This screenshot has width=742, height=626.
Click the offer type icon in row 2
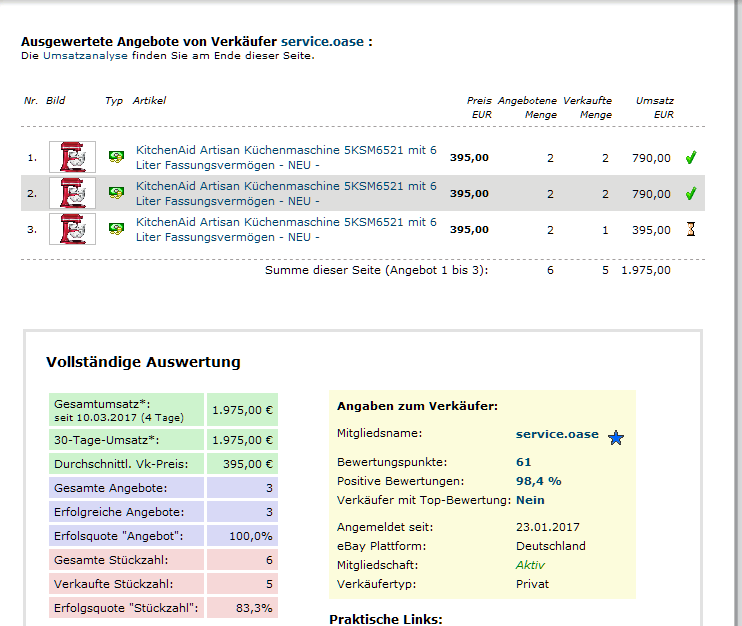116,193
